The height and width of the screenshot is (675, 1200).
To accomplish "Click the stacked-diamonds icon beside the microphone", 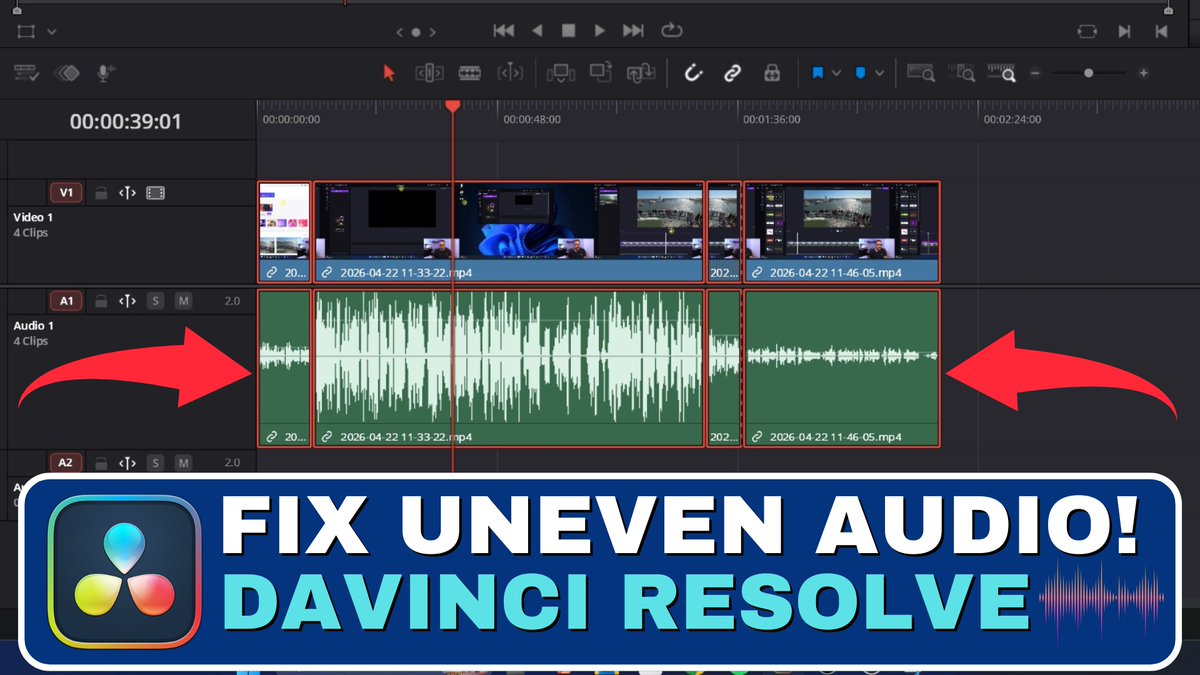I will click(x=67, y=73).
